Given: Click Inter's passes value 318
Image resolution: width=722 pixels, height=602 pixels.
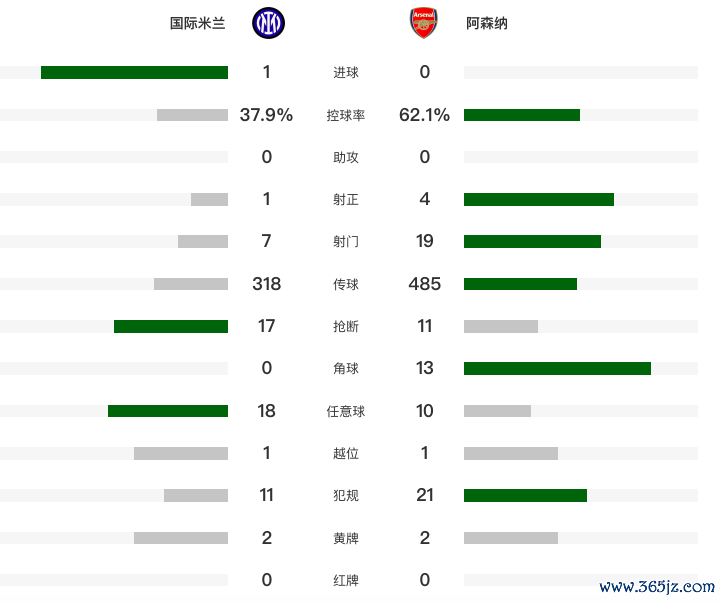Looking at the screenshot, I should click(267, 284).
